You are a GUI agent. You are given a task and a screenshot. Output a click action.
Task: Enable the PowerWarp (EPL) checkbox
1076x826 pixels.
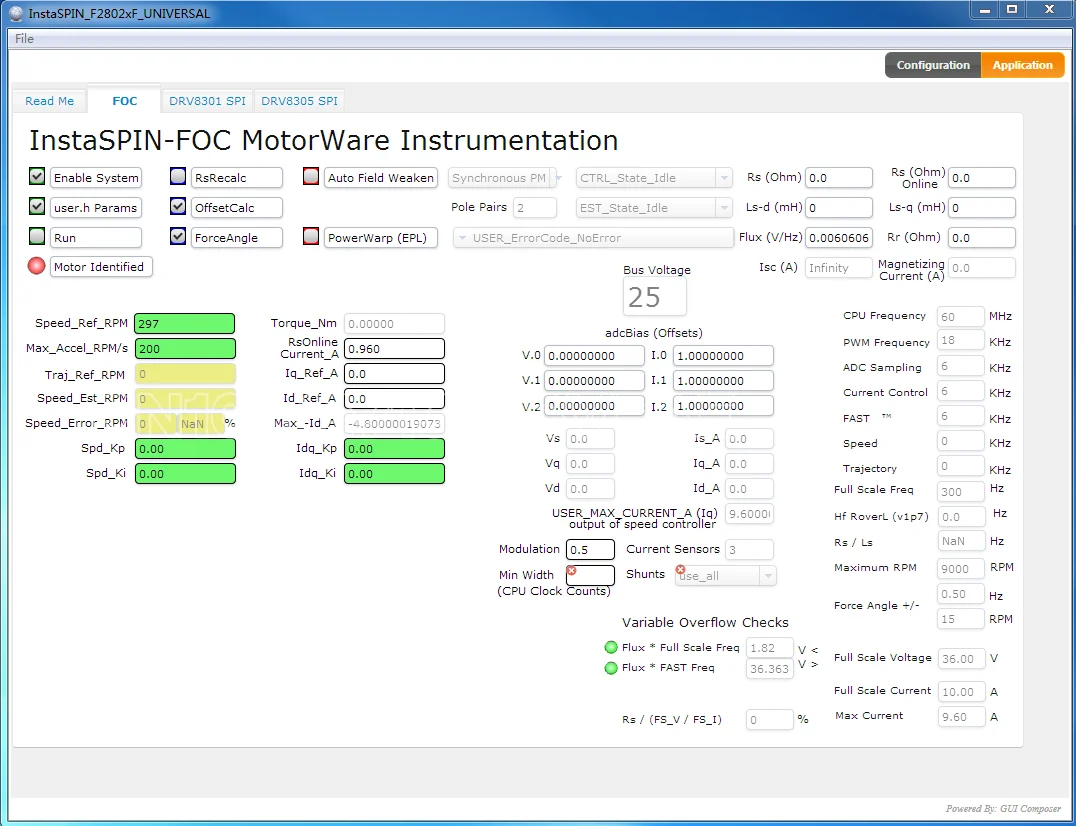[x=311, y=236]
